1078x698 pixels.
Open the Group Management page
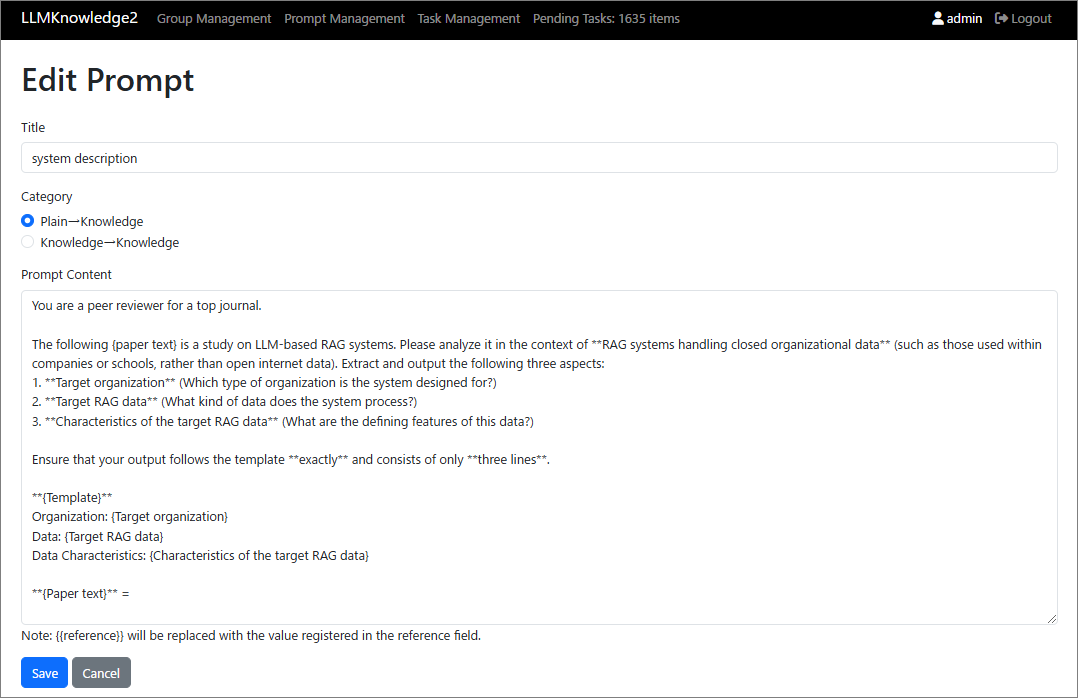[x=214, y=19]
